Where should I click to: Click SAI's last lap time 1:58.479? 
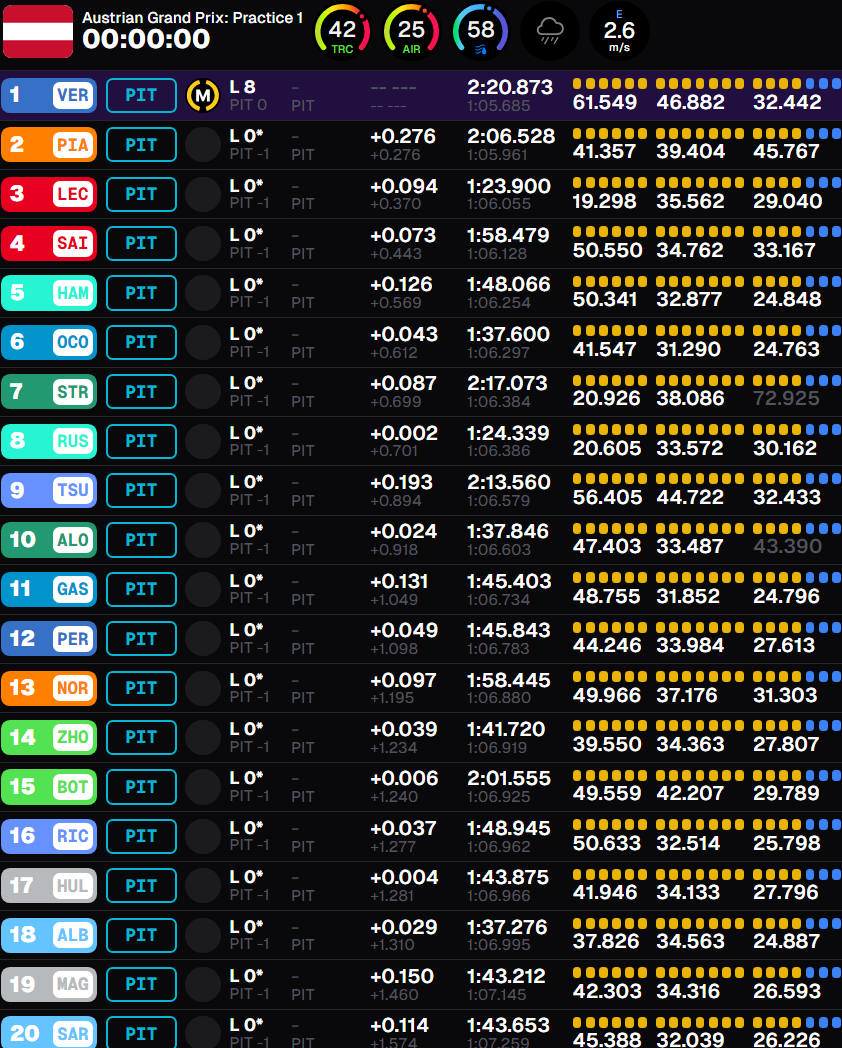click(x=508, y=235)
